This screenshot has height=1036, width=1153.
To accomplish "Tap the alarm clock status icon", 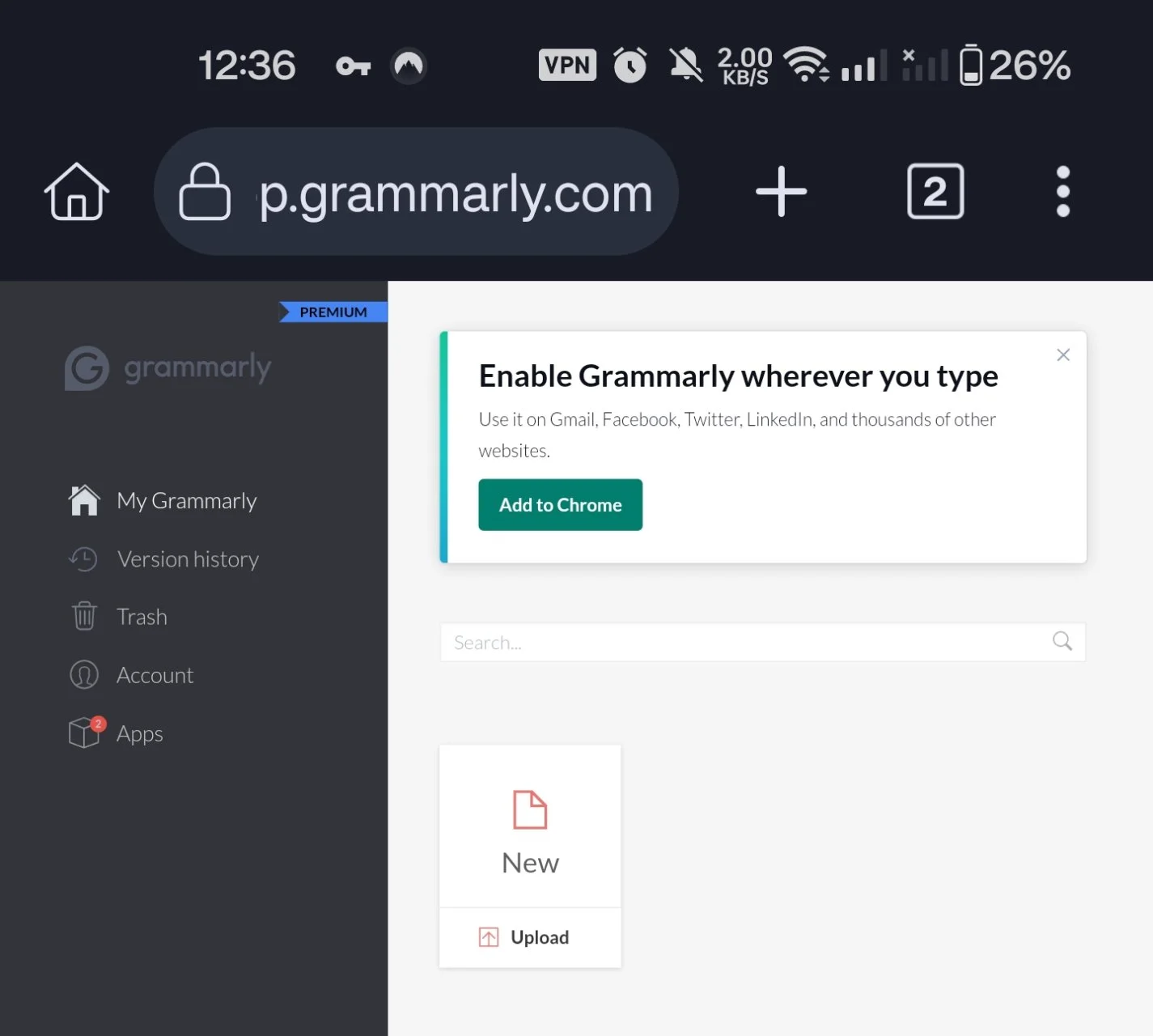I will click(629, 65).
